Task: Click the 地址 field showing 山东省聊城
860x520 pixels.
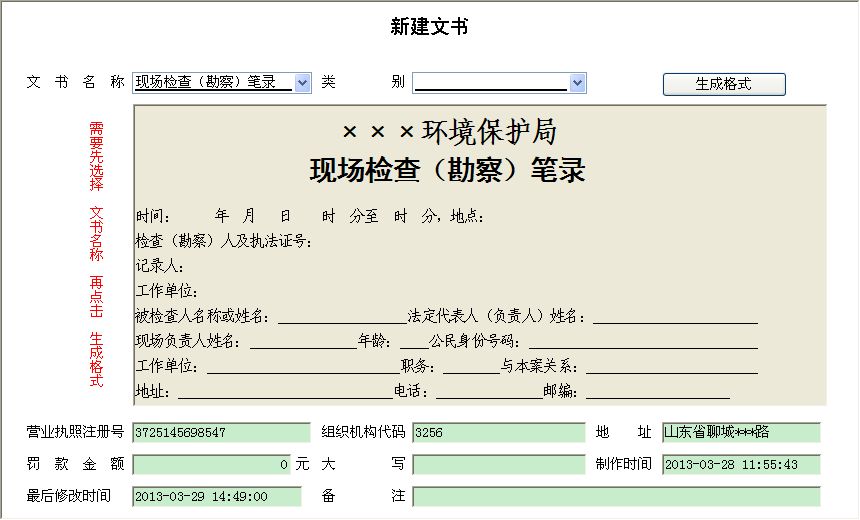Action: point(741,432)
